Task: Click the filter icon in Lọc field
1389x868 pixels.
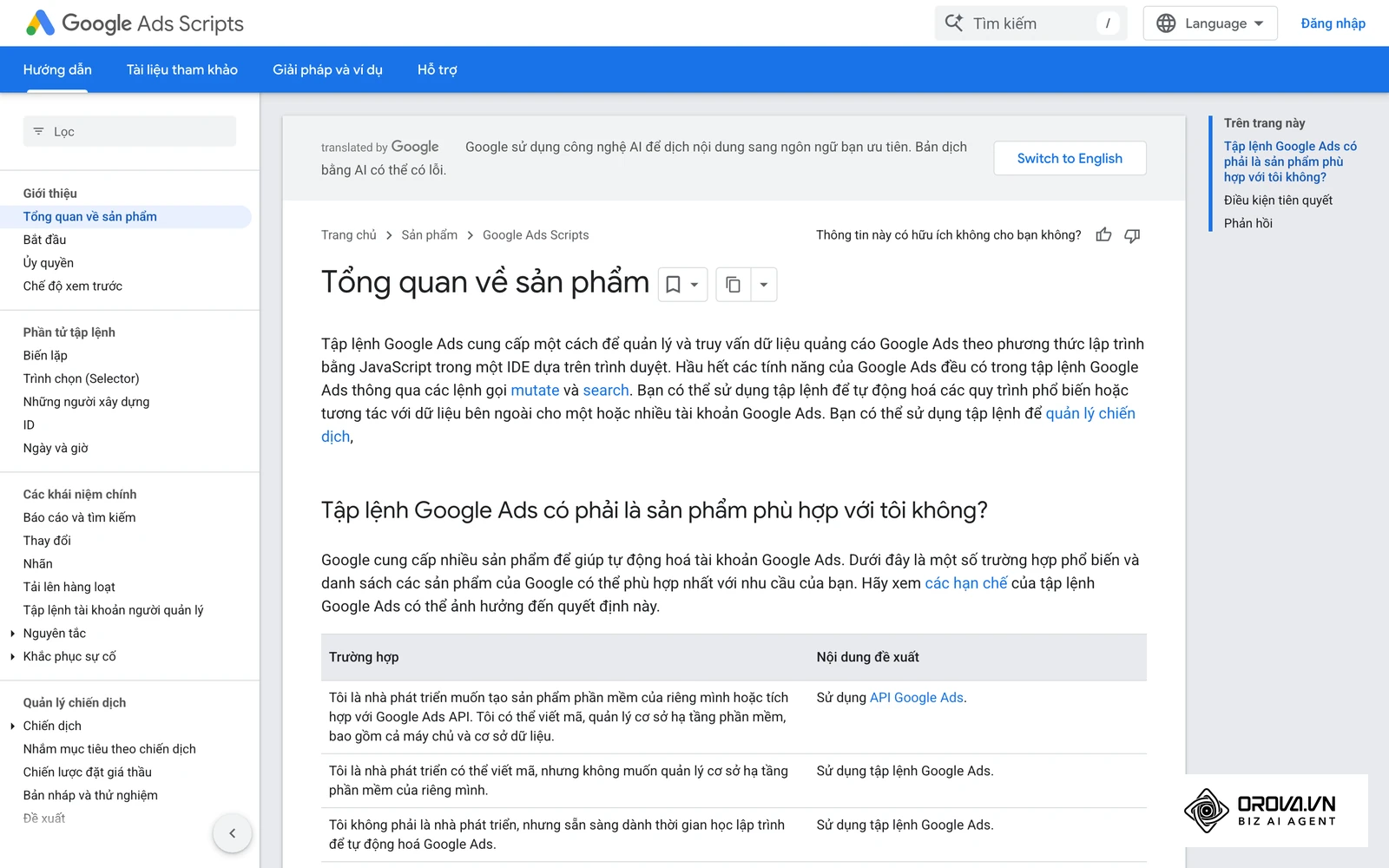Action: pos(38,131)
